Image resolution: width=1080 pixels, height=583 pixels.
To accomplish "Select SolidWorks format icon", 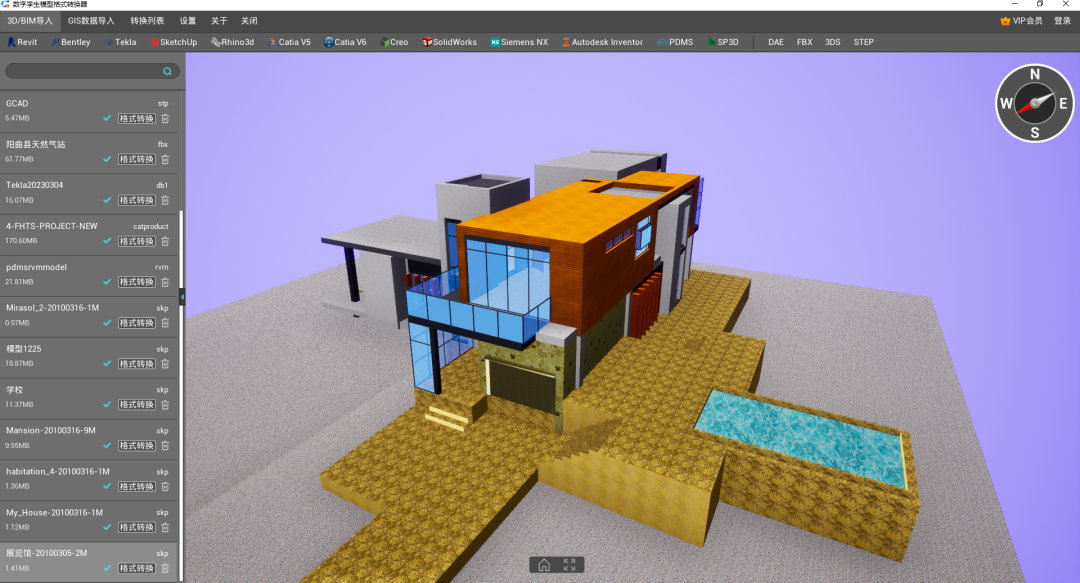I will click(x=449, y=42).
